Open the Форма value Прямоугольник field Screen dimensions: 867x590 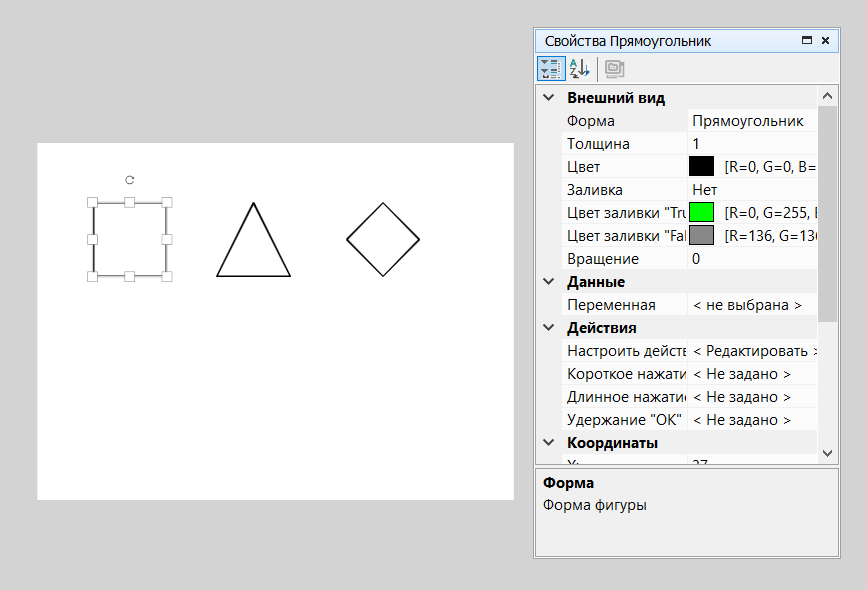(750, 121)
